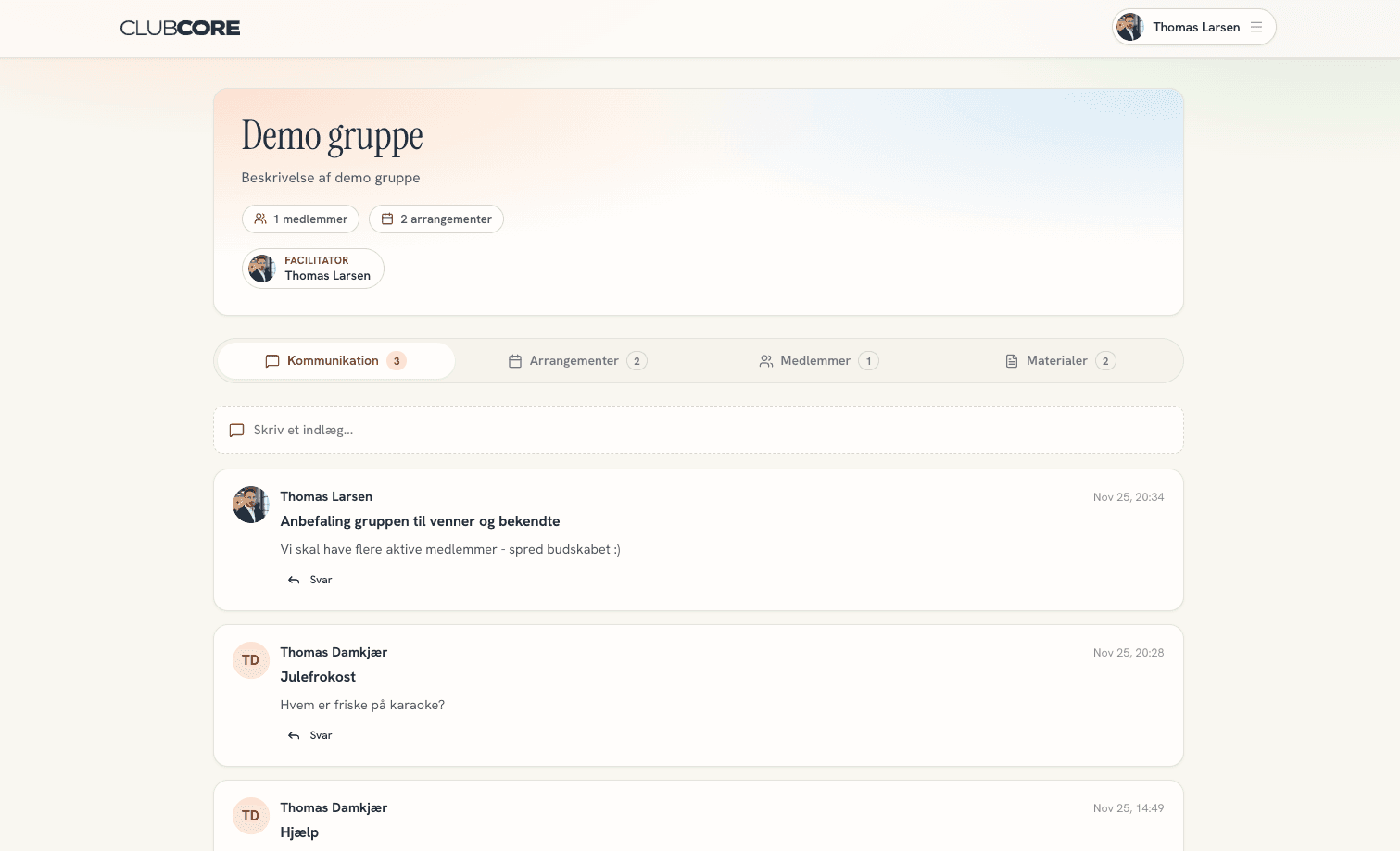Viewport: 1400px width, 851px height.
Task: Click the reply arrow icon under the Anbefaling post
Action: point(294,580)
